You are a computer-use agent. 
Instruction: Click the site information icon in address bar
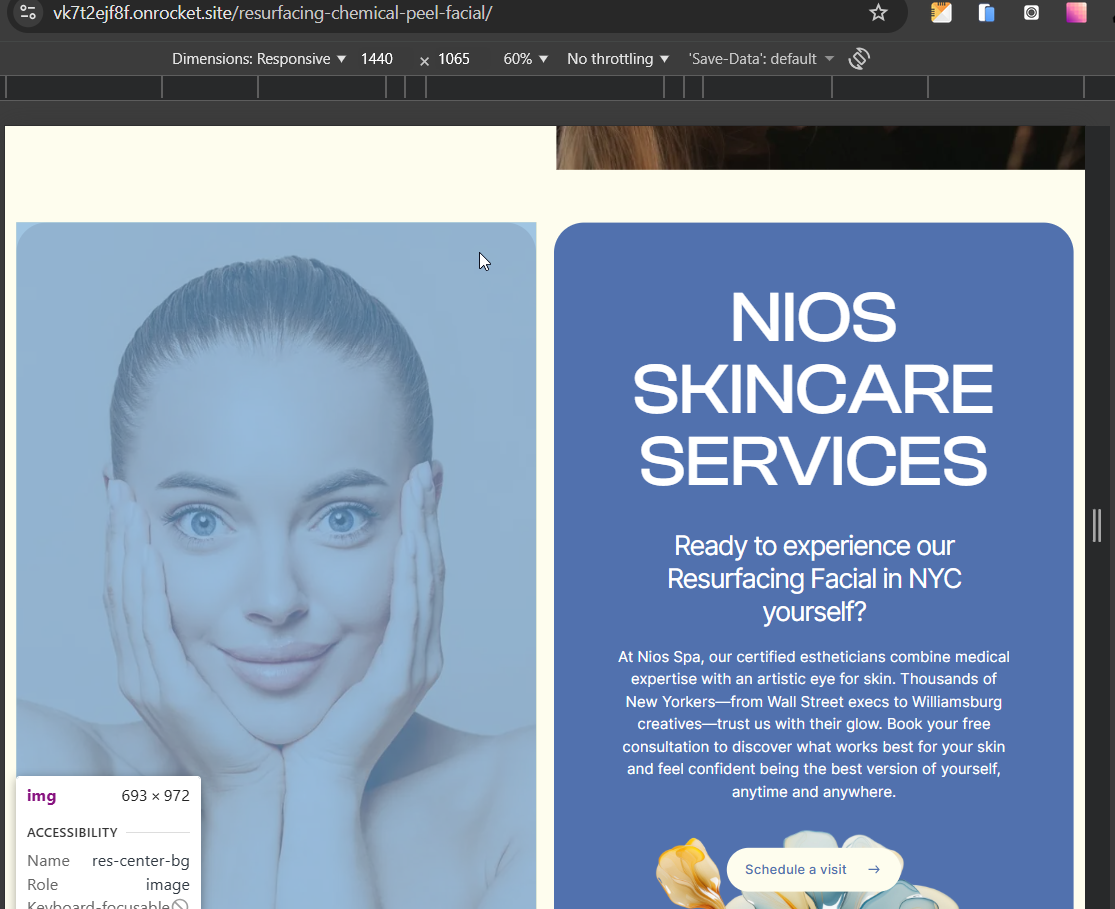[x=28, y=13]
